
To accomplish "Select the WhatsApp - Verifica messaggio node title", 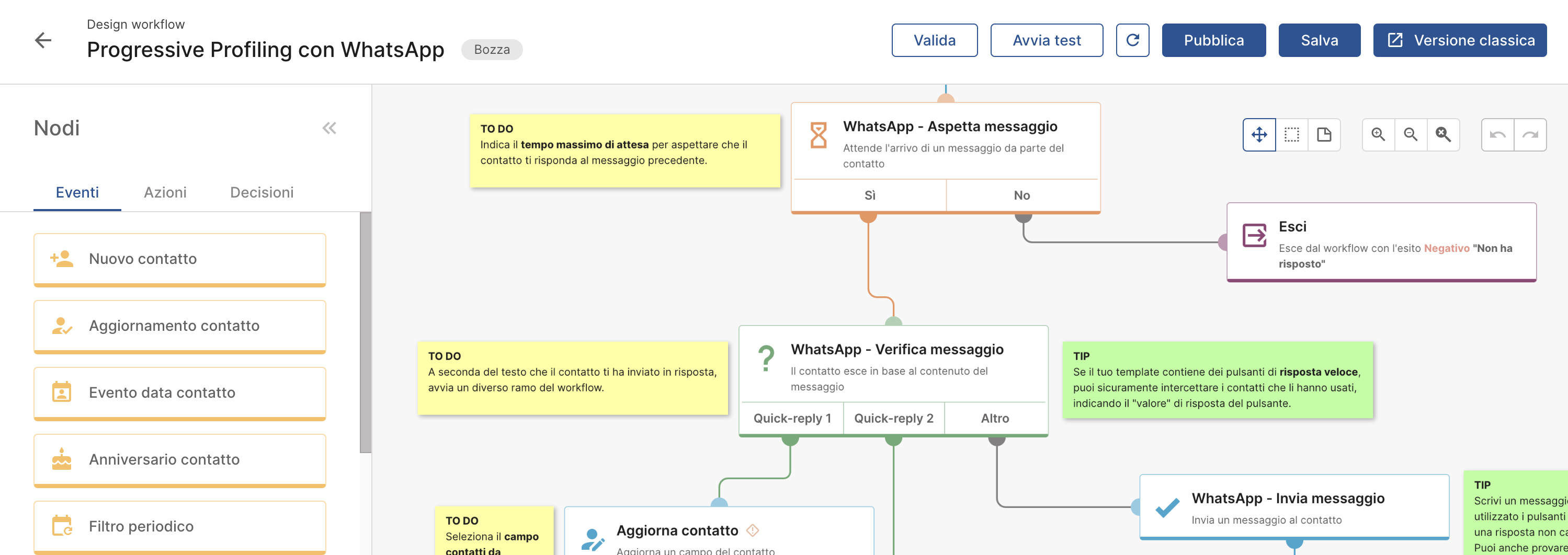I will tap(897, 350).
